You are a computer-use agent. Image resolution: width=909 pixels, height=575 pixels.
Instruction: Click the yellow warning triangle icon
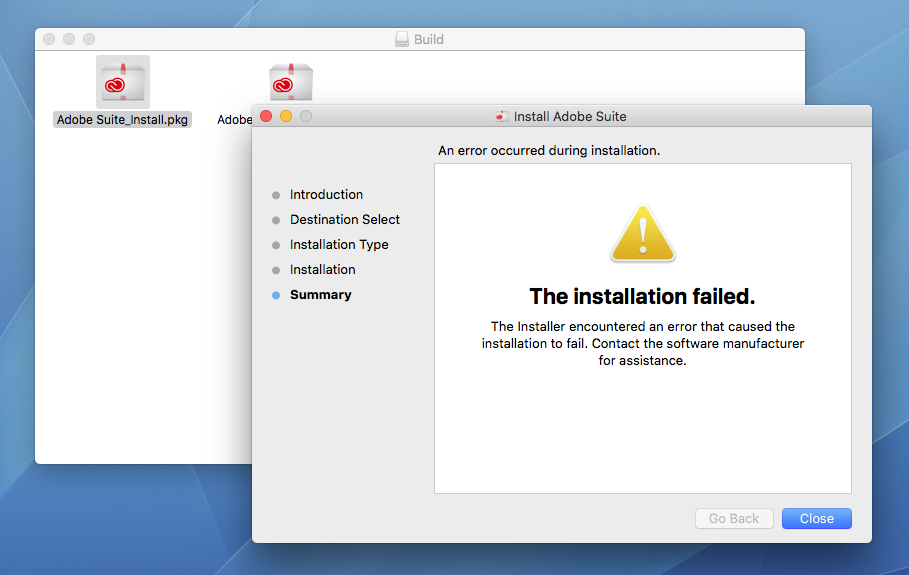[642, 233]
